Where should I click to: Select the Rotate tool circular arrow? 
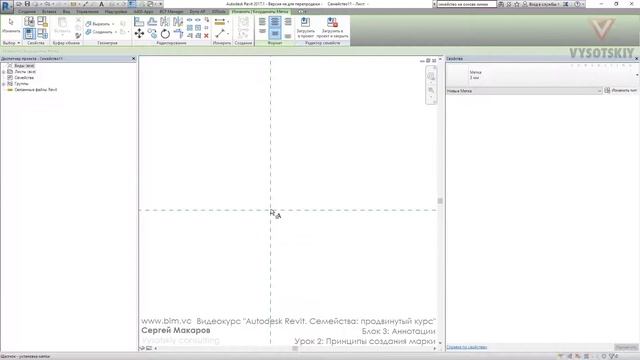coord(165,33)
